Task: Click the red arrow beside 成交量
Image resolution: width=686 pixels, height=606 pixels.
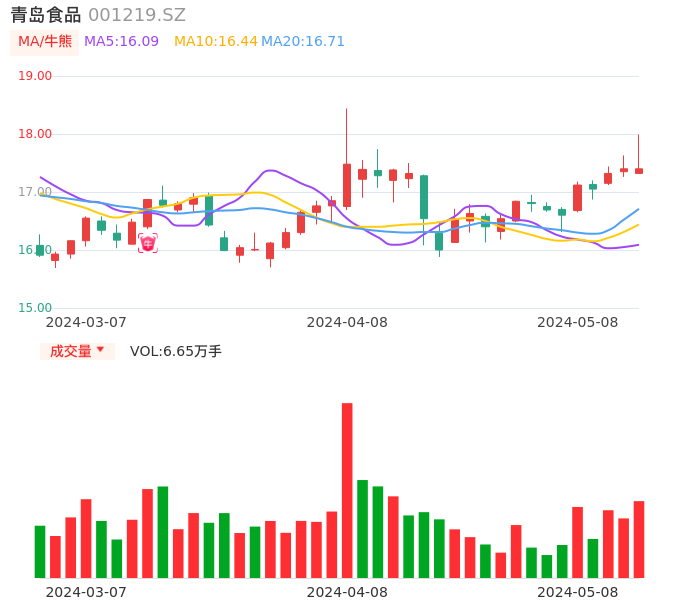Action: pos(100,350)
